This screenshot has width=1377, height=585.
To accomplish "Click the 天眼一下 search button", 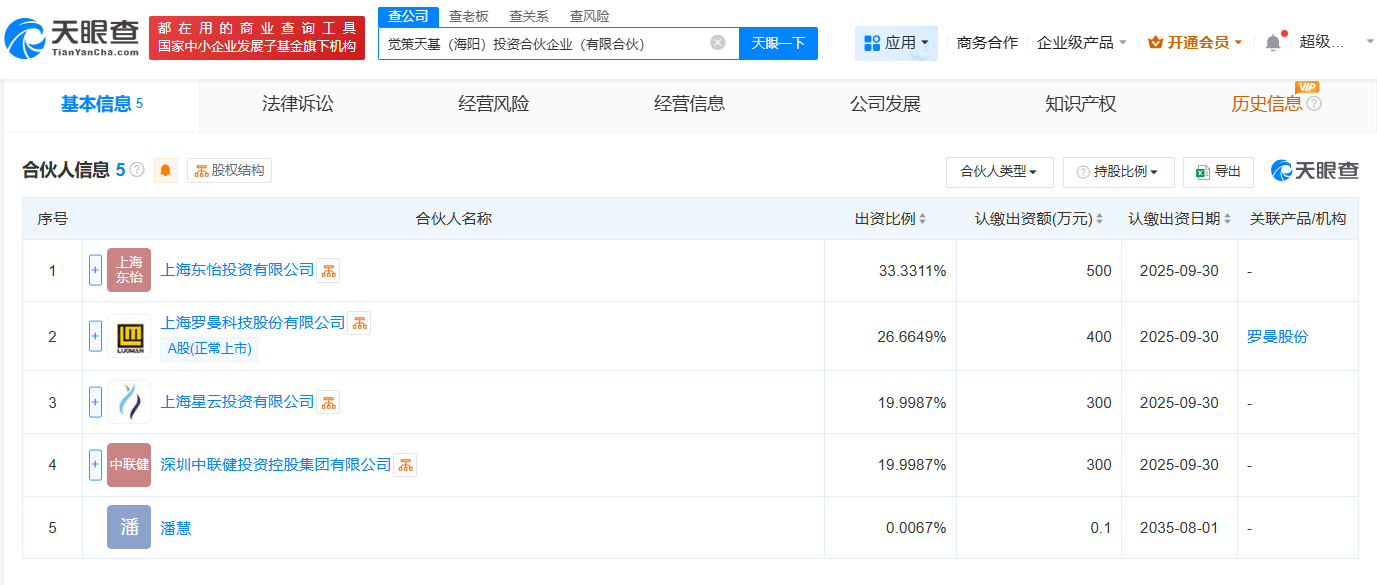I will coord(779,43).
